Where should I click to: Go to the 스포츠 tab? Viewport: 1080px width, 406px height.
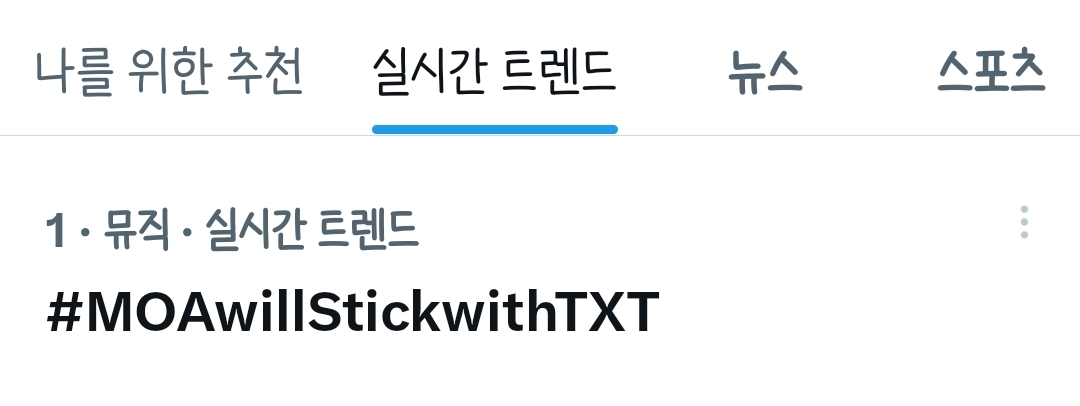coord(992,72)
